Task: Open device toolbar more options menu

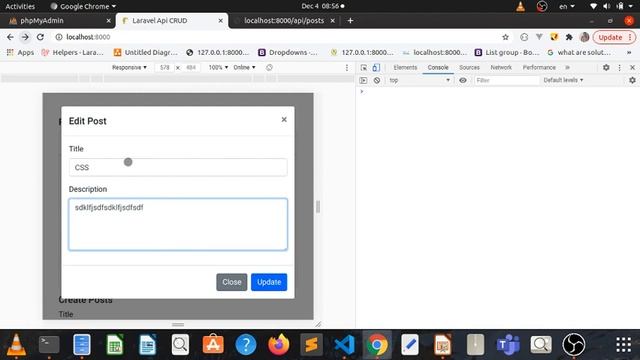Action: (347, 67)
